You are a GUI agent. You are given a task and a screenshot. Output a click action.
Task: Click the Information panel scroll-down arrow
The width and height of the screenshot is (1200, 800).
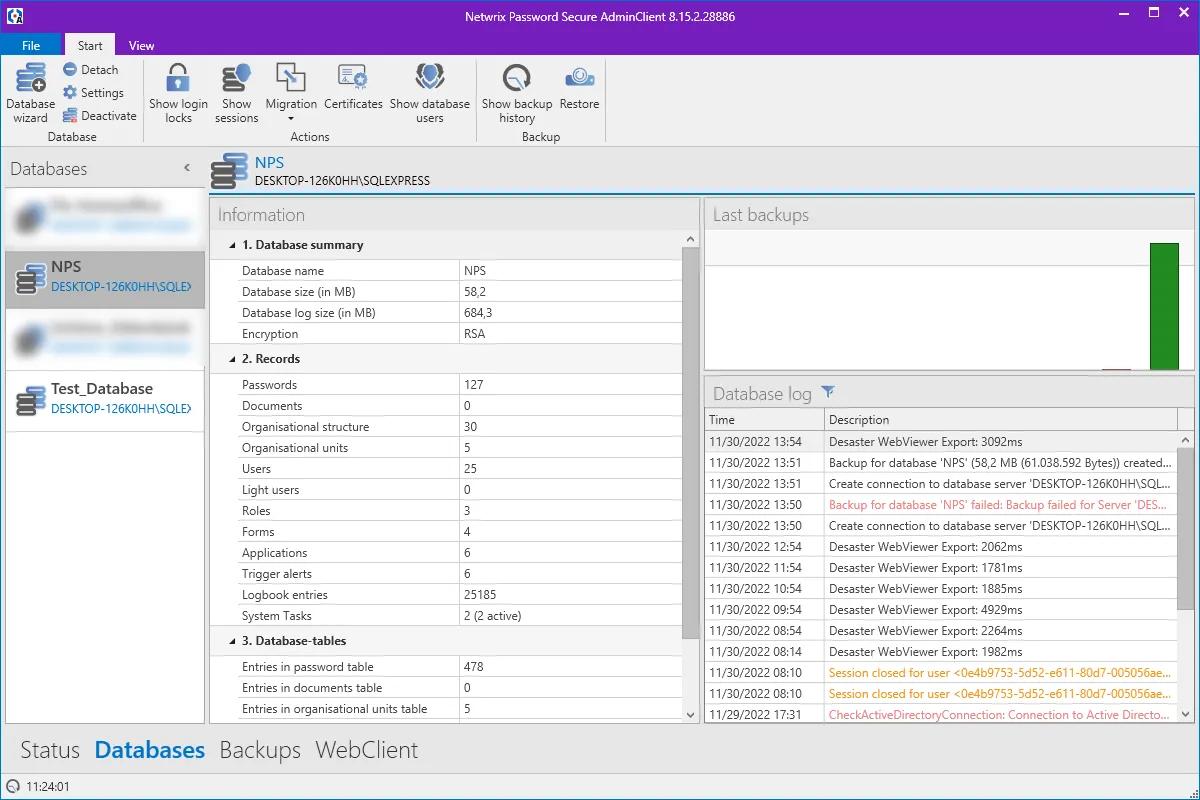(690, 715)
